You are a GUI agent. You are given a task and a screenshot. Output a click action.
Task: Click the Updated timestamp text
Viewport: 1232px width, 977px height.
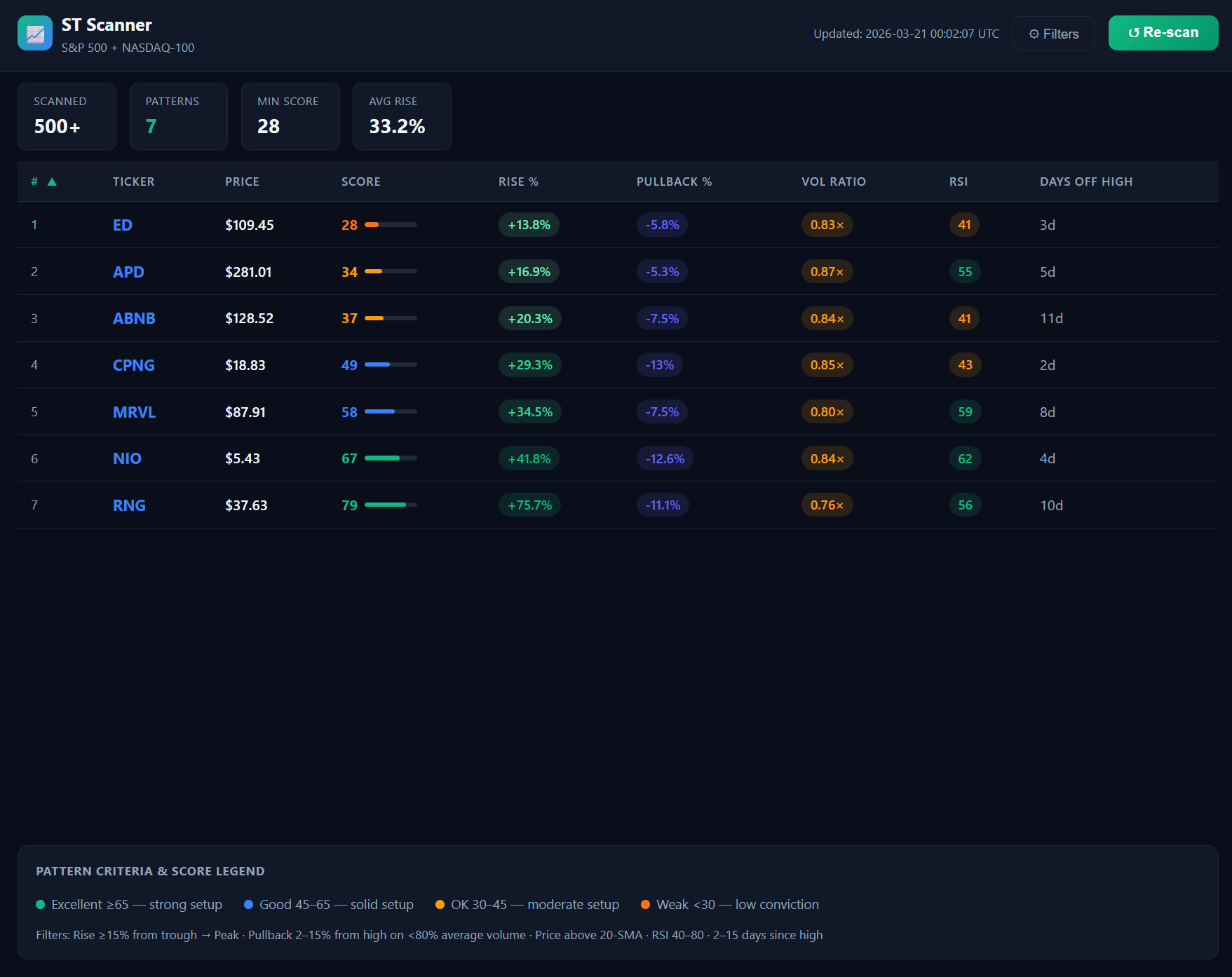906,34
